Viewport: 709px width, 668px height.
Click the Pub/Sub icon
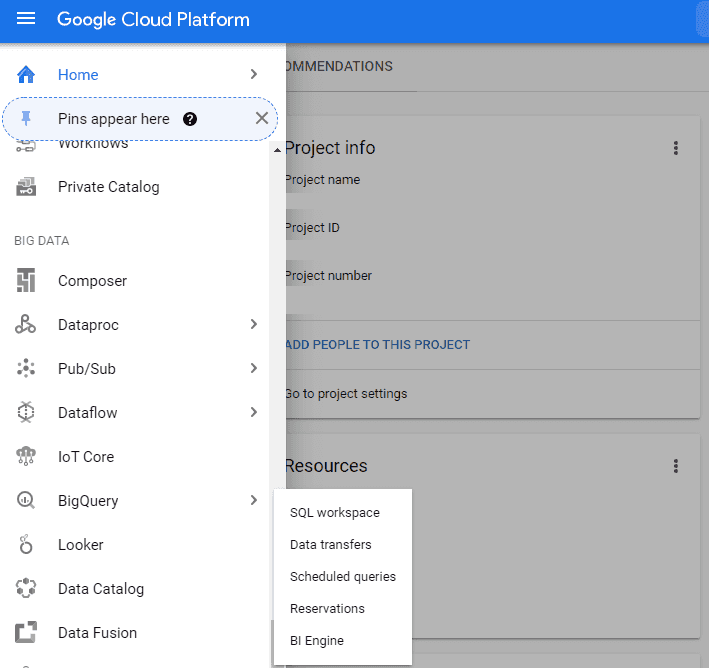click(26, 368)
